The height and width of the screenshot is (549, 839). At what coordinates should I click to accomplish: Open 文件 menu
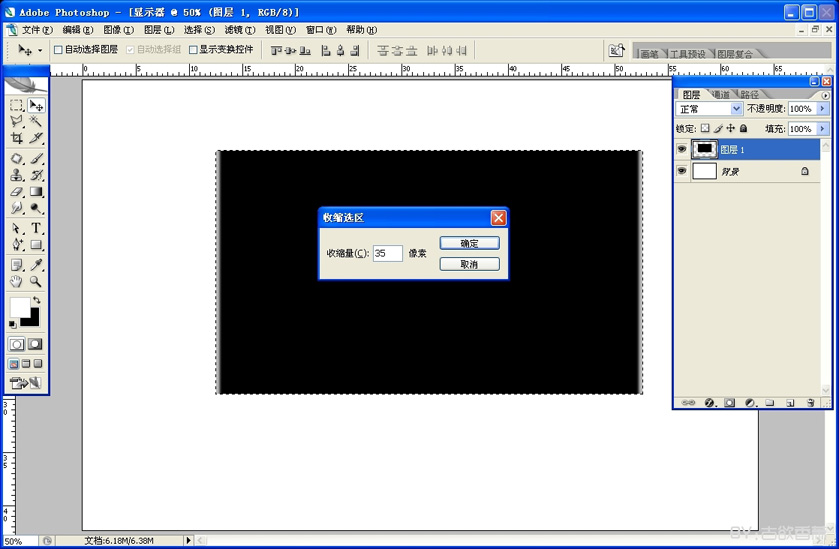pyautogui.click(x=37, y=30)
